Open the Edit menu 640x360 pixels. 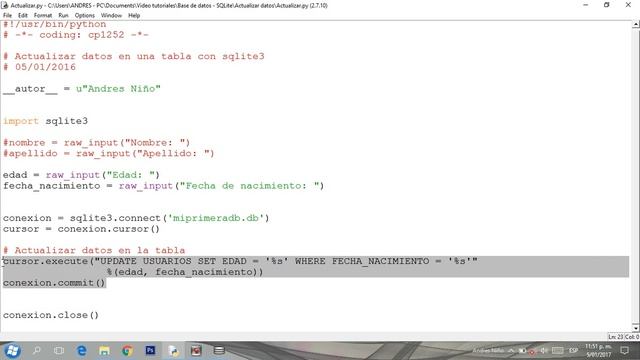[x=23, y=16]
